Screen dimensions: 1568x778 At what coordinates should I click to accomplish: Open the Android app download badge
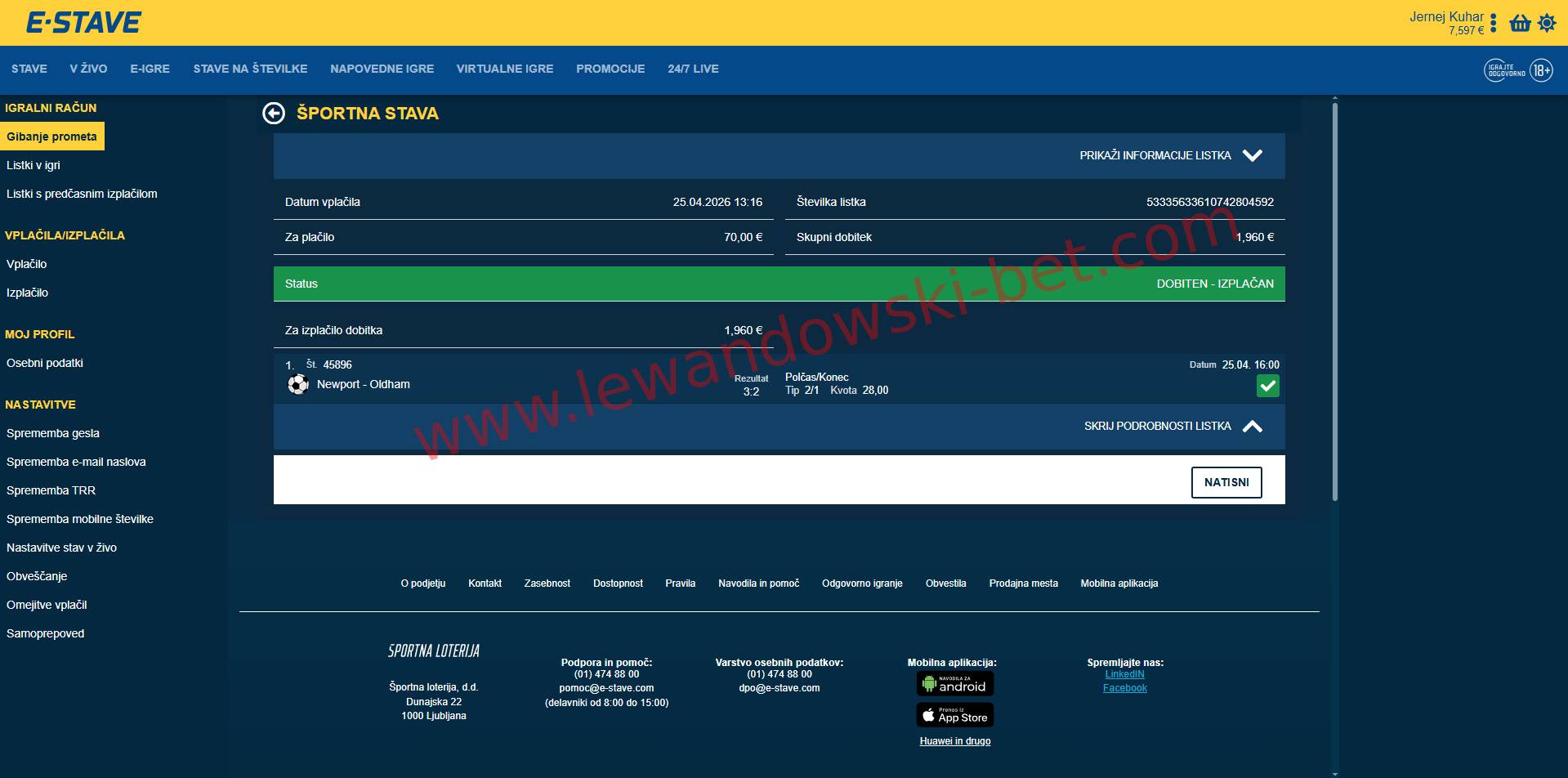click(954, 684)
